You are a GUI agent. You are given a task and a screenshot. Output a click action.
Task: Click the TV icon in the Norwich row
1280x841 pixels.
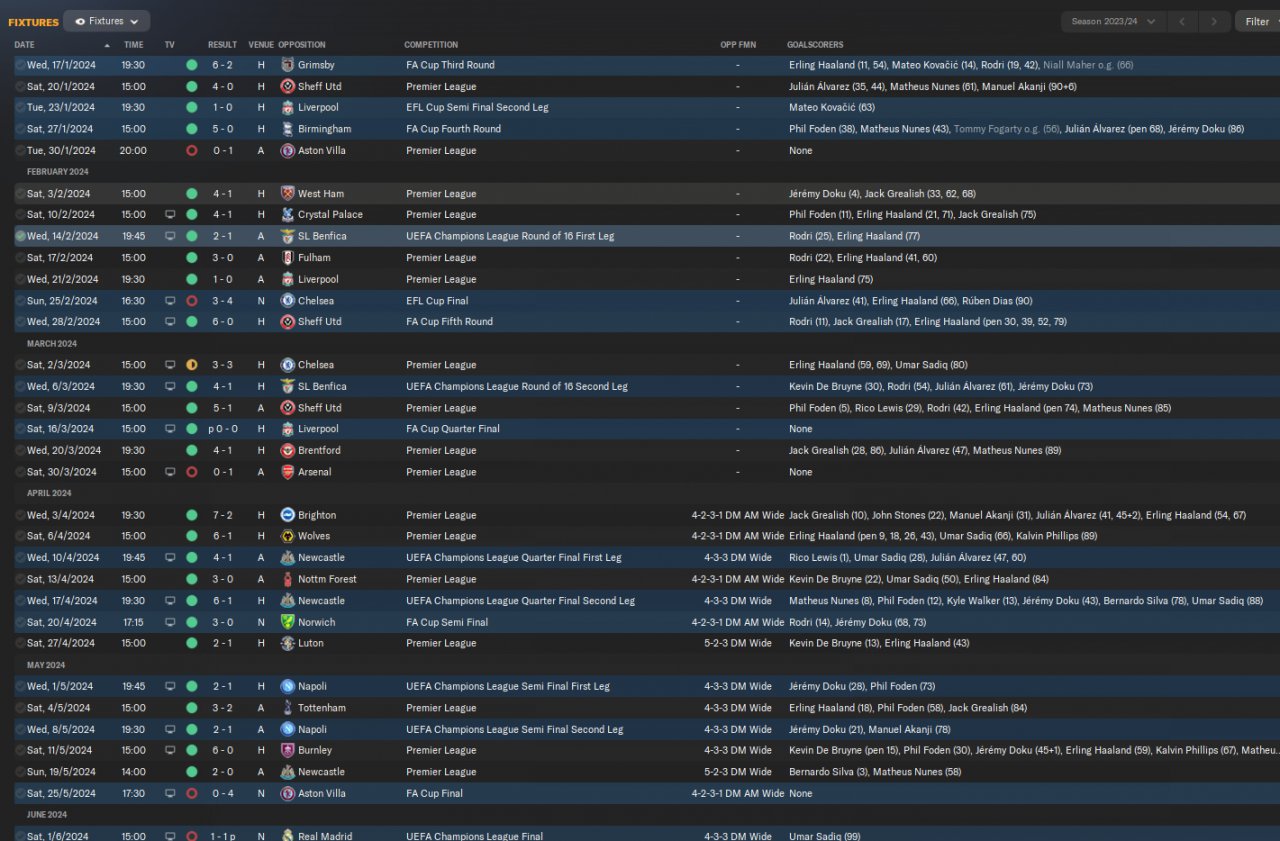[x=170, y=622]
